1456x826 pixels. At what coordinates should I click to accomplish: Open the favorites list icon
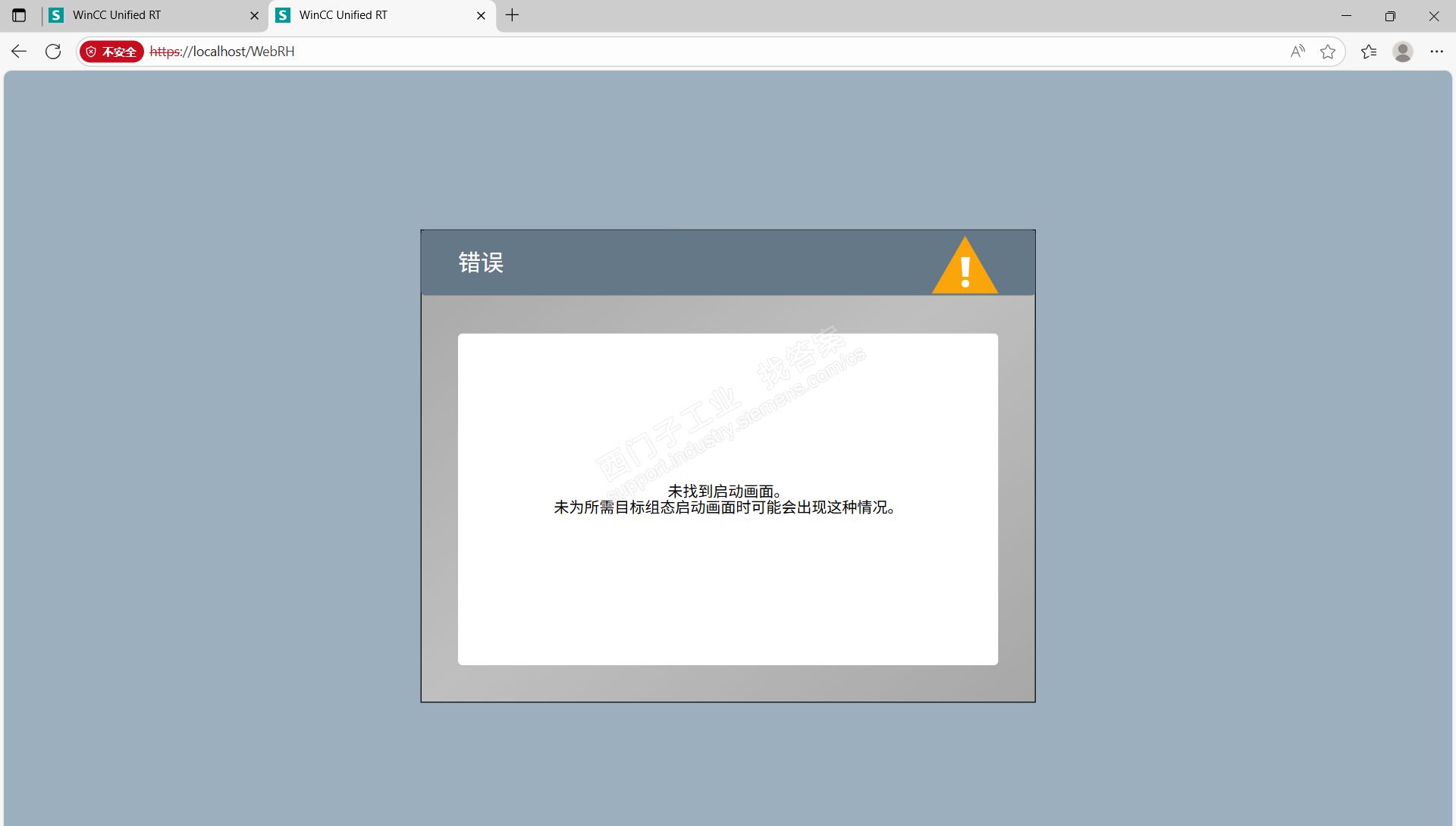1368,52
